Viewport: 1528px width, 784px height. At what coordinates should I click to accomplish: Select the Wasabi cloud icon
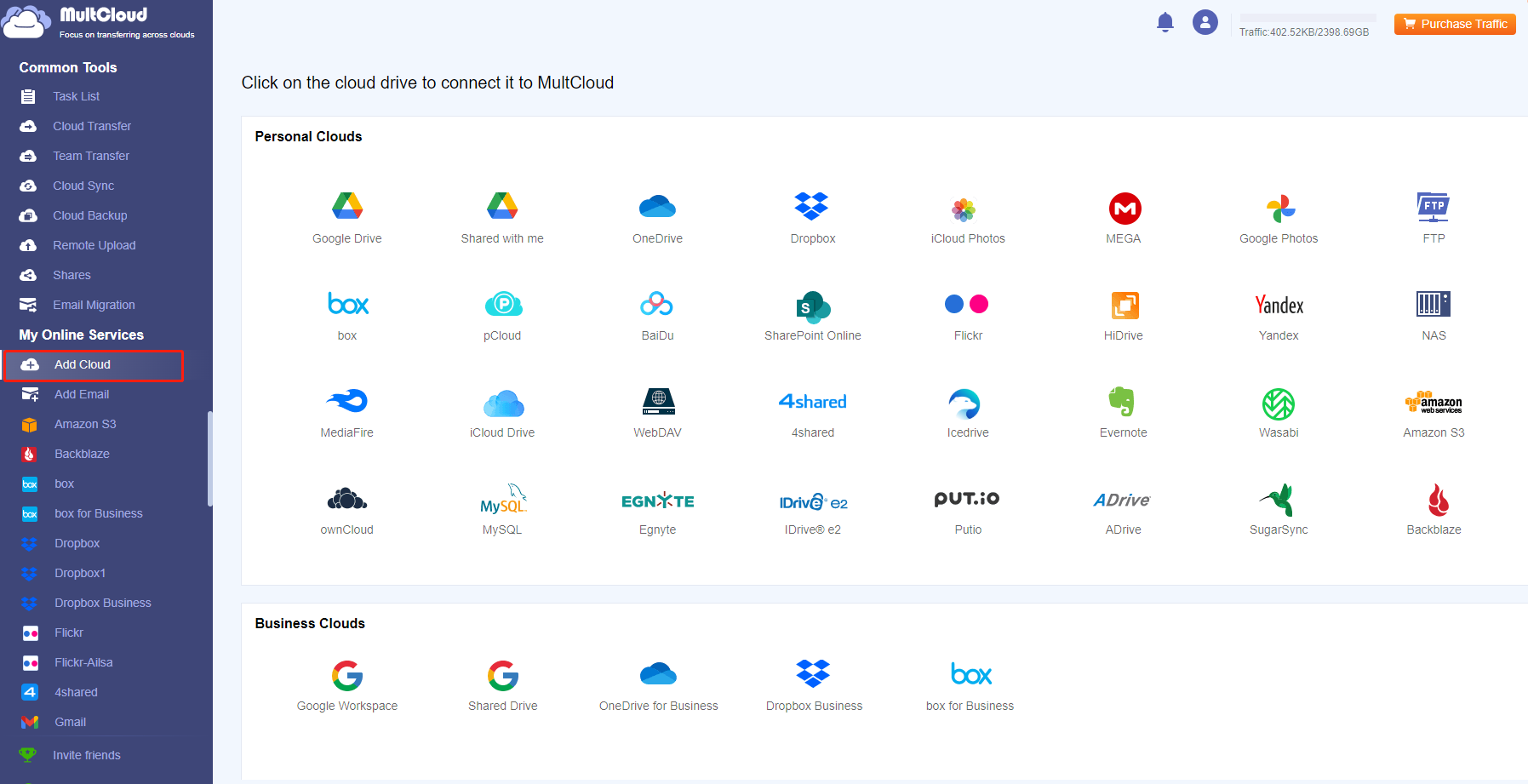tap(1279, 404)
